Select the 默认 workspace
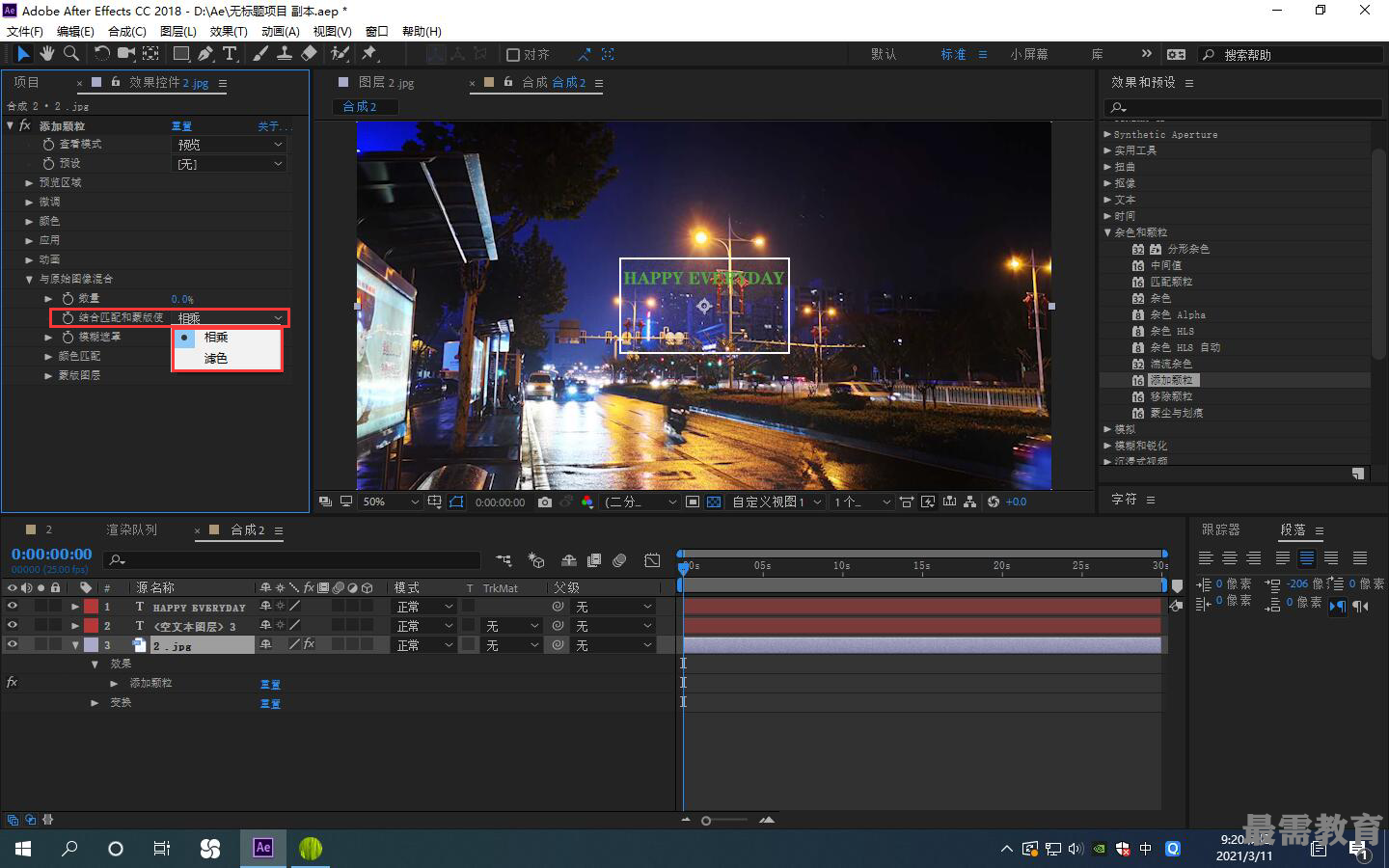 pyautogui.click(x=884, y=55)
